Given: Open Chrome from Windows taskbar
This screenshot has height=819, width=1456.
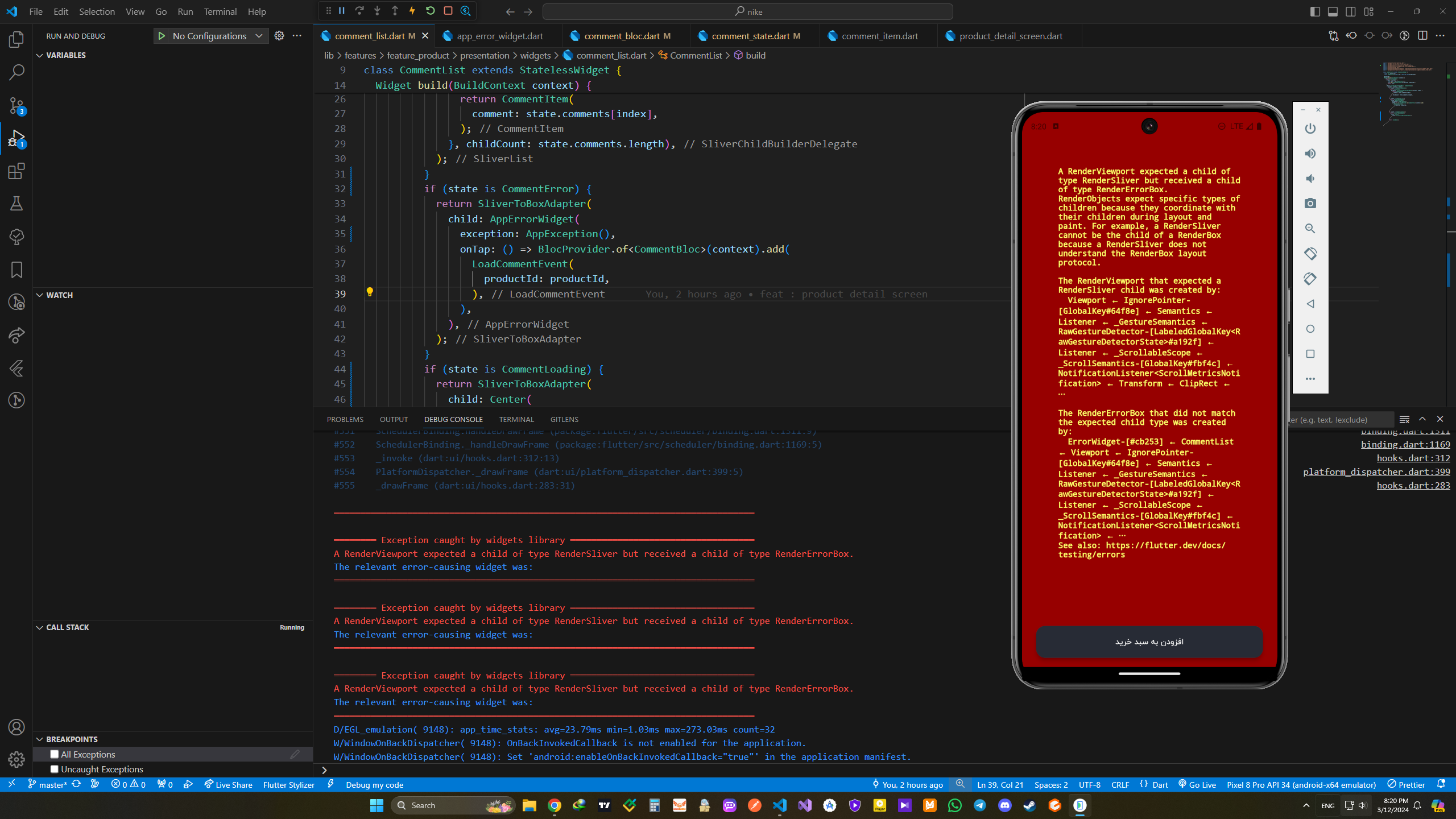Looking at the screenshot, I should (555, 805).
